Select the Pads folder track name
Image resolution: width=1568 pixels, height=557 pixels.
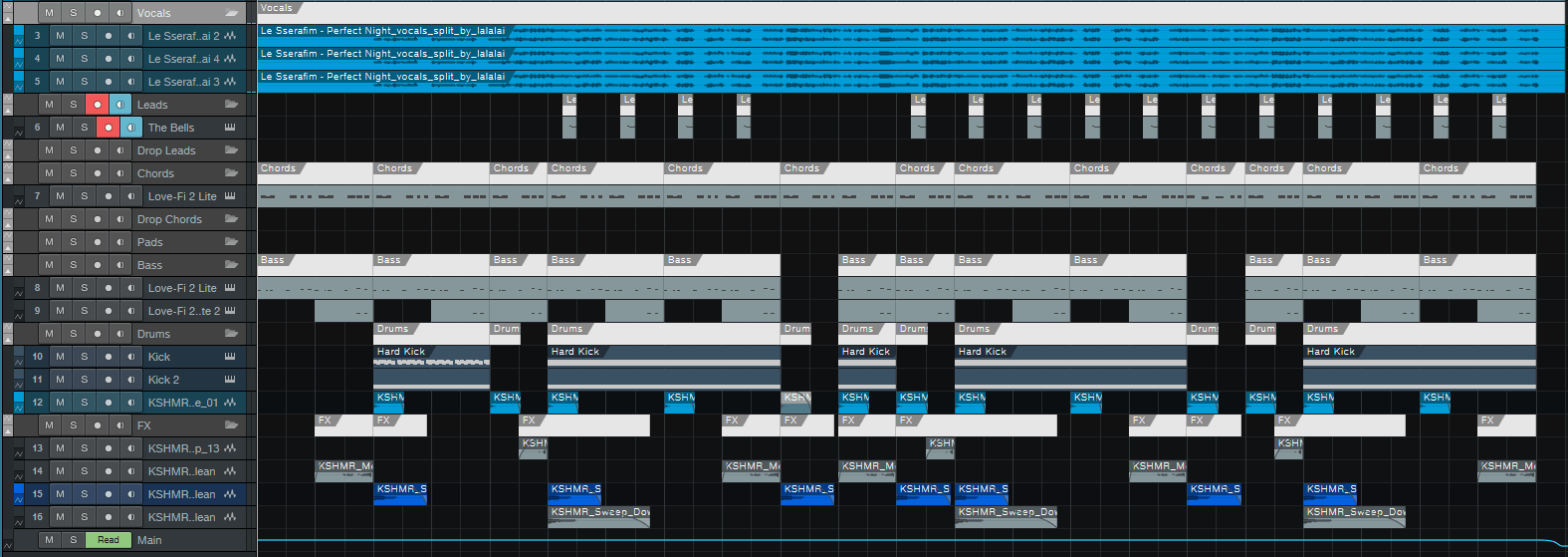(x=150, y=242)
